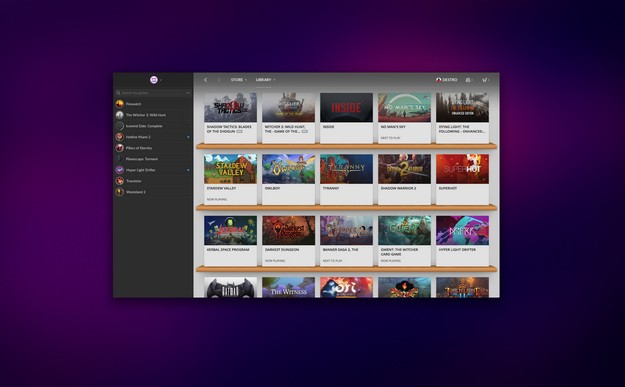Click the DESTRO profile avatar
Image resolution: width=625 pixels, height=387 pixels.
tap(438, 80)
